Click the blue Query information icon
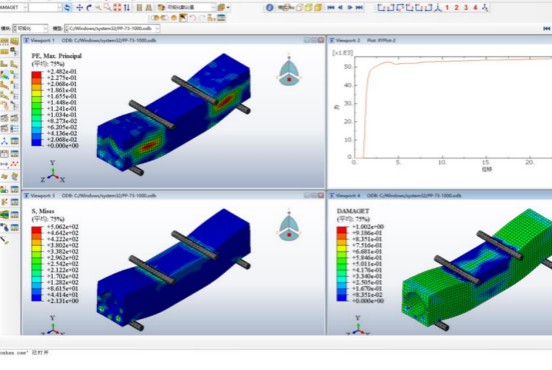This screenshot has width=552, height=370. [269, 7]
